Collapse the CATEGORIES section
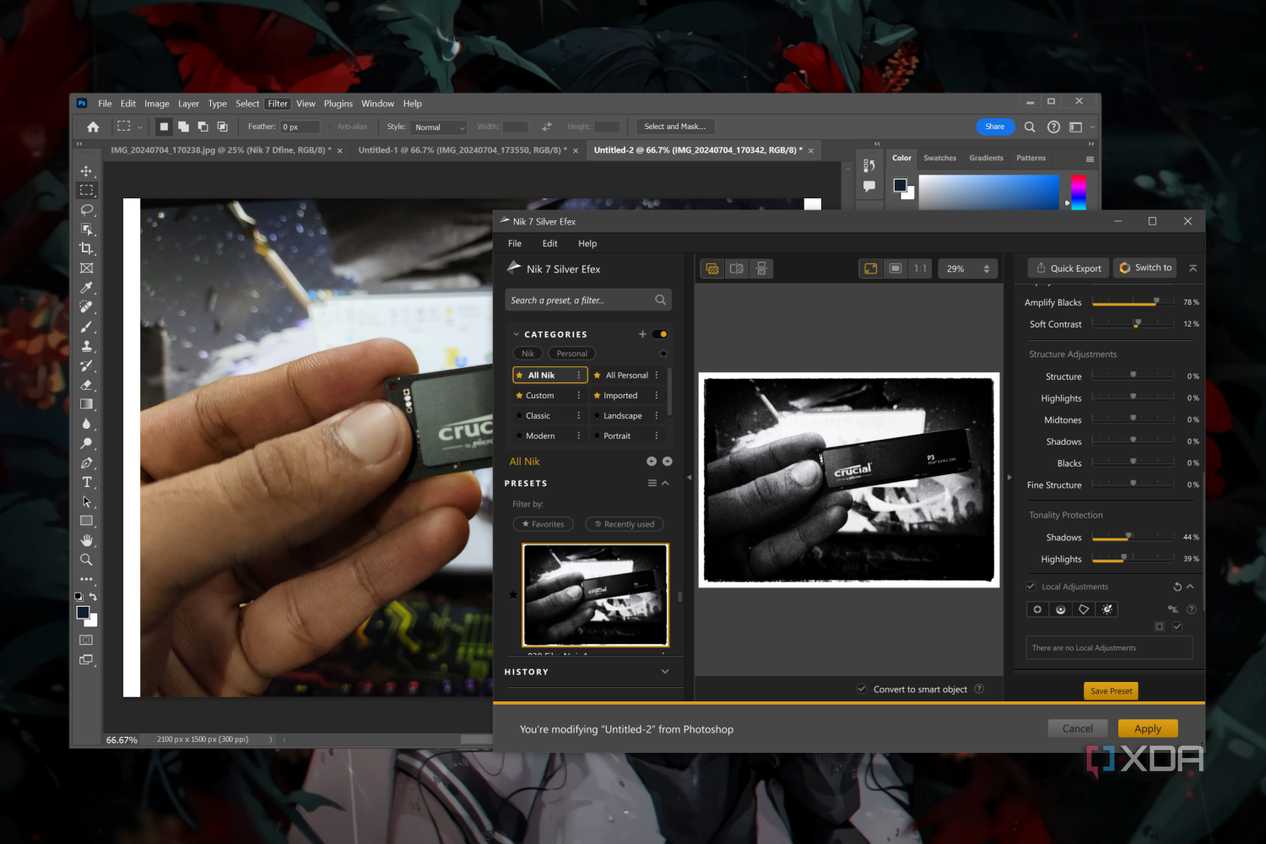Viewport: 1266px width, 844px height. 516,334
